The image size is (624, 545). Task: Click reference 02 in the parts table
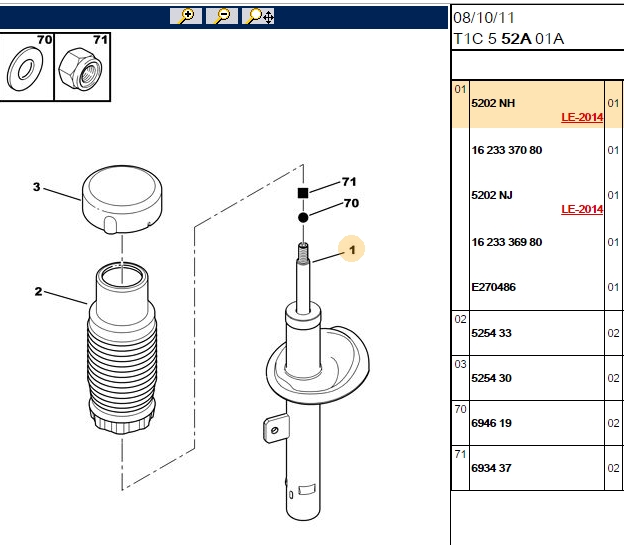(460, 319)
